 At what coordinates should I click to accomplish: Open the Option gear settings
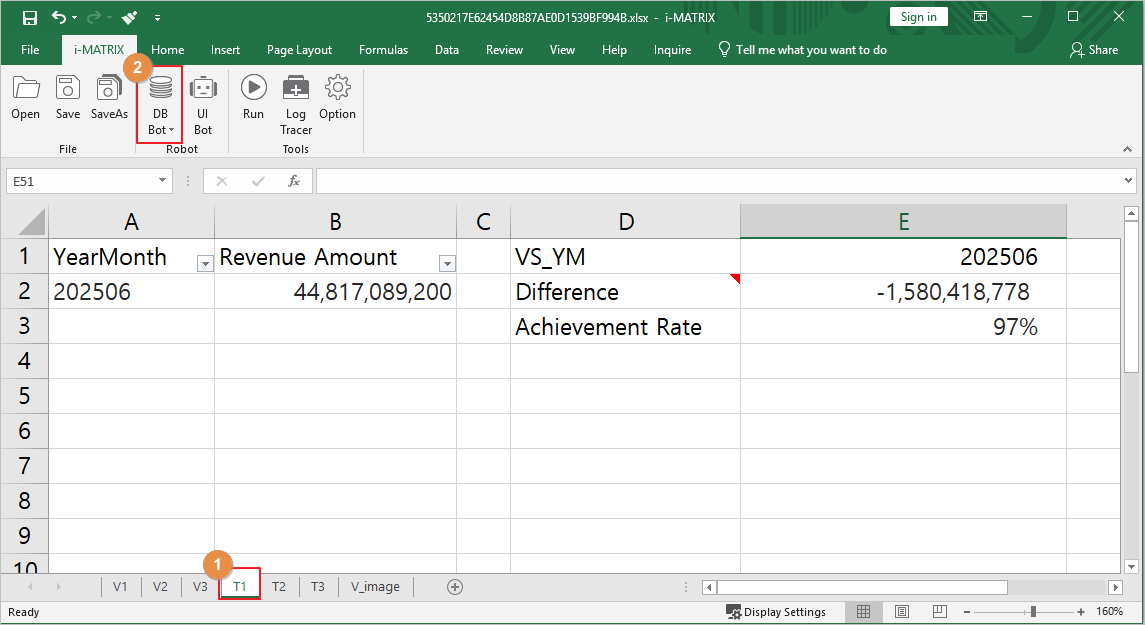tap(337, 98)
